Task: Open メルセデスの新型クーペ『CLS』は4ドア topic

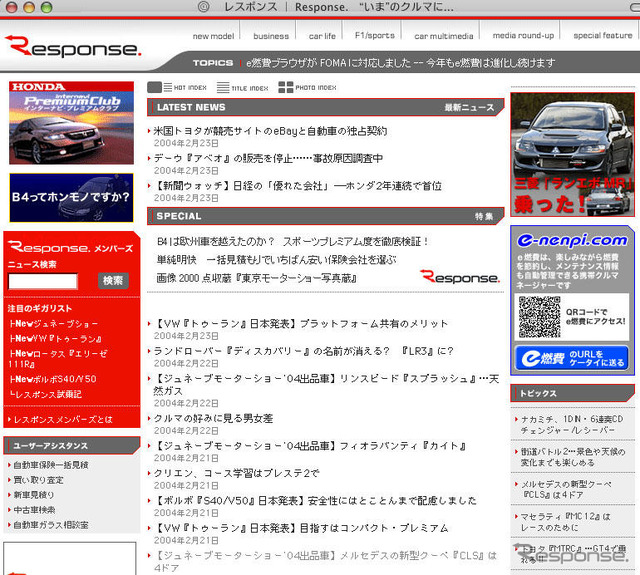Action: pos(566,489)
